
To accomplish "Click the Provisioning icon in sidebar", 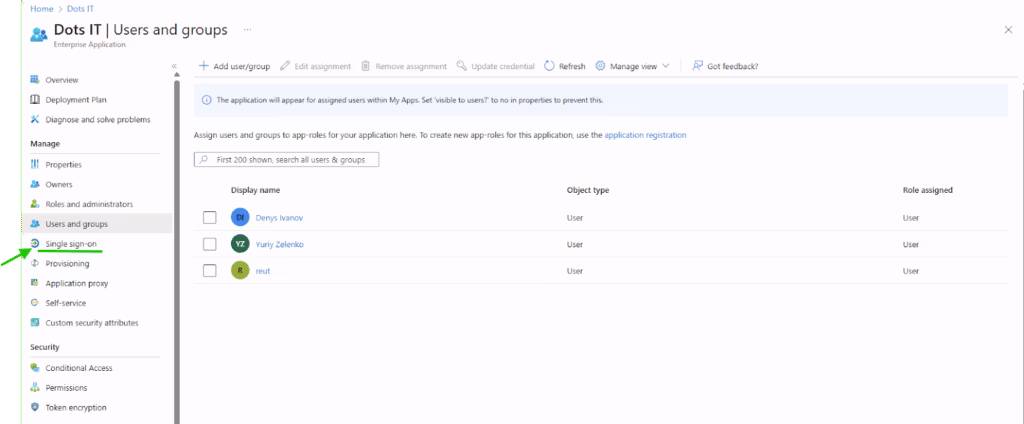I will 35,264.
